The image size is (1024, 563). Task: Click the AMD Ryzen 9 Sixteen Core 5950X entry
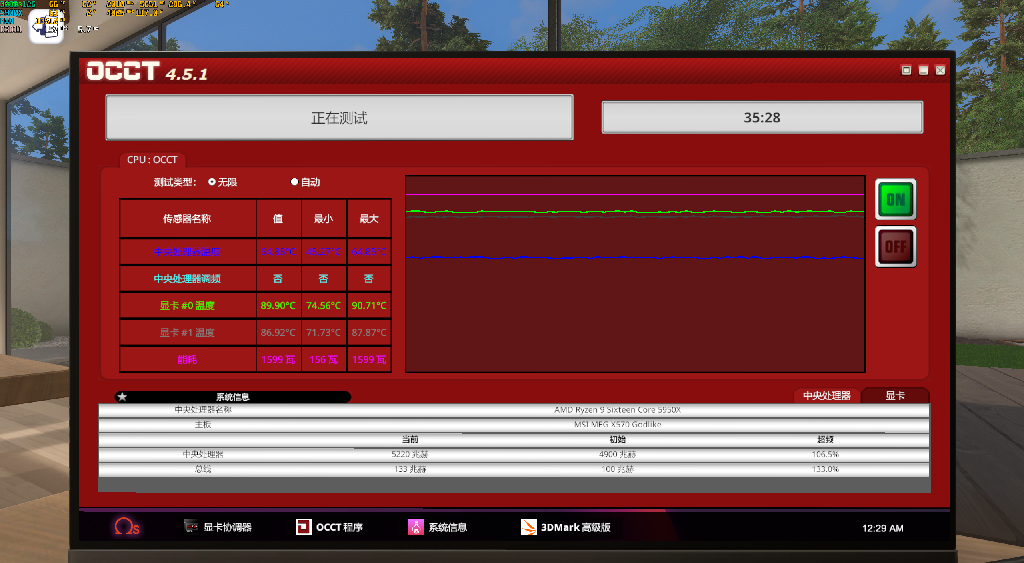click(x=617, y=410)
